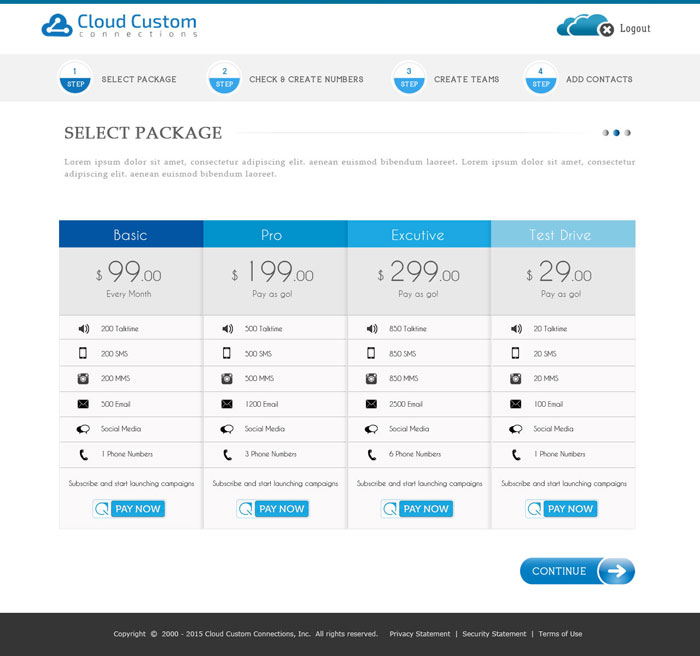Select the active middle pagination dot

coord(617,133)
